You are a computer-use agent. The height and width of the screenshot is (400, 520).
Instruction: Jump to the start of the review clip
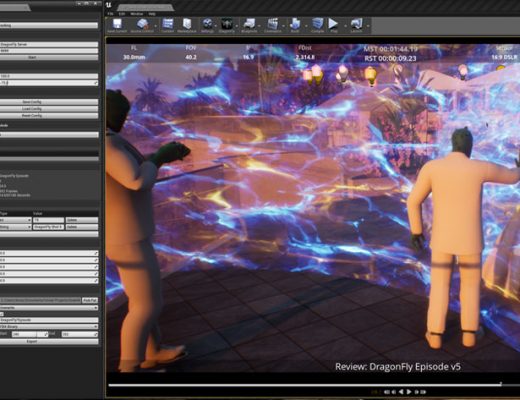coord(387,392)
